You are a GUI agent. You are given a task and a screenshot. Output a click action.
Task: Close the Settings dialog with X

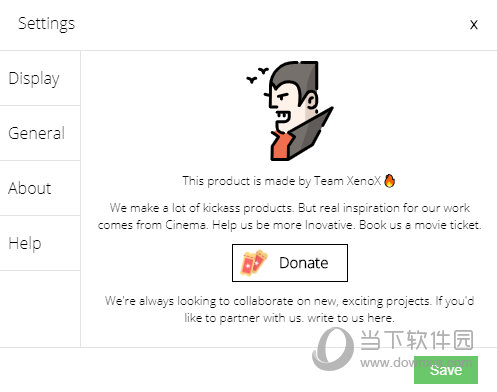click(x=474, y=25)
